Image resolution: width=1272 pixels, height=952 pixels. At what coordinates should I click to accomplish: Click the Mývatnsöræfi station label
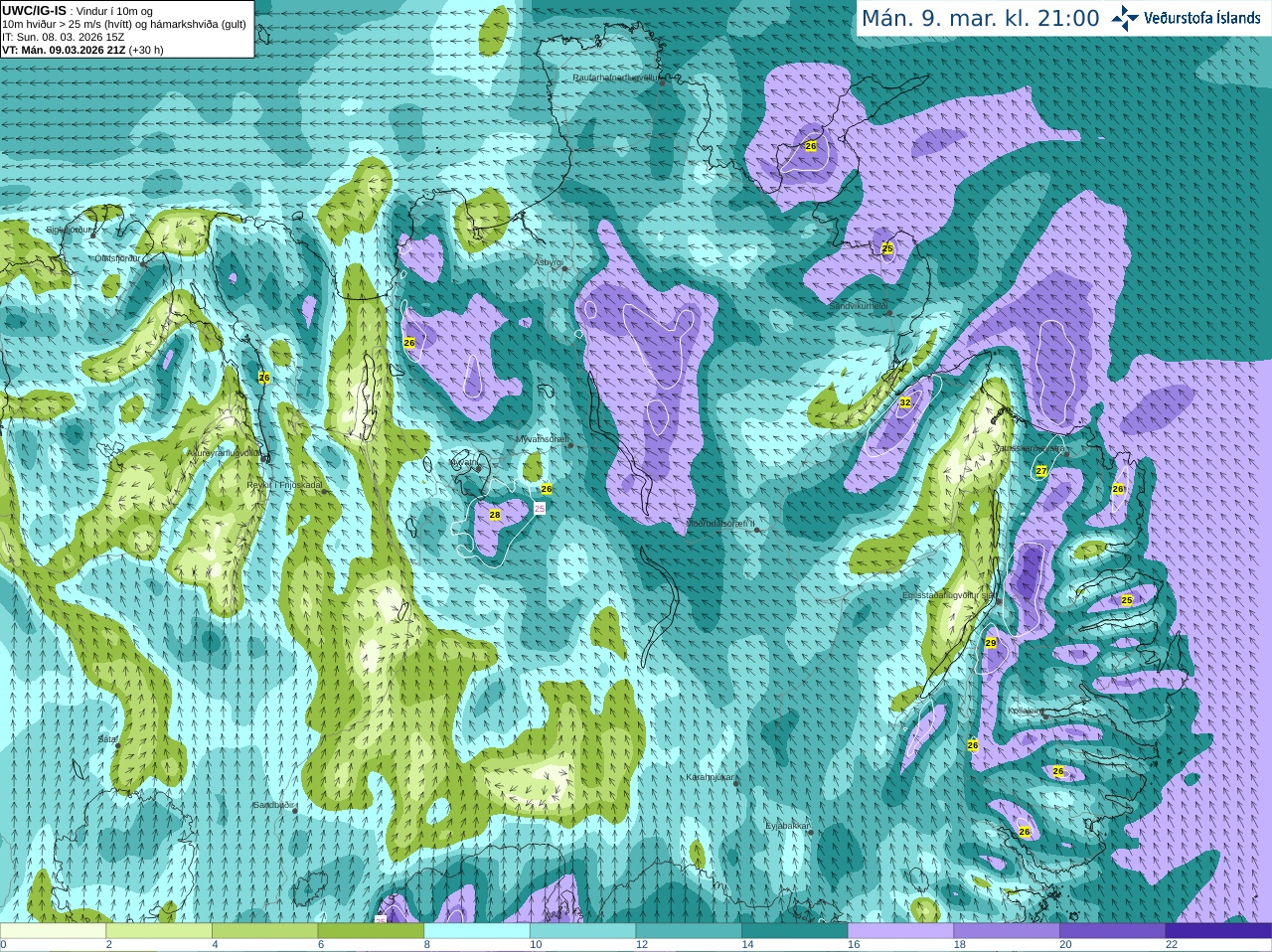click(x=541, y=438)
